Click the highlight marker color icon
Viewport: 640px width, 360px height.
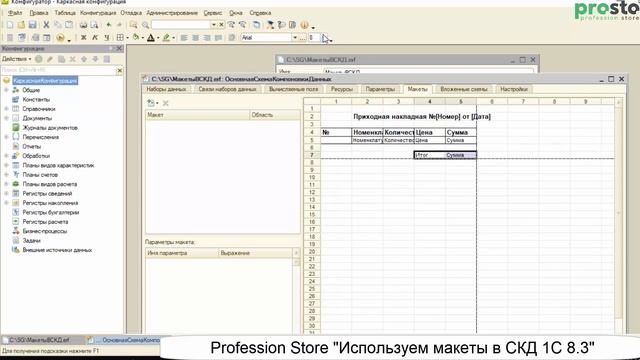pos(166,38)
